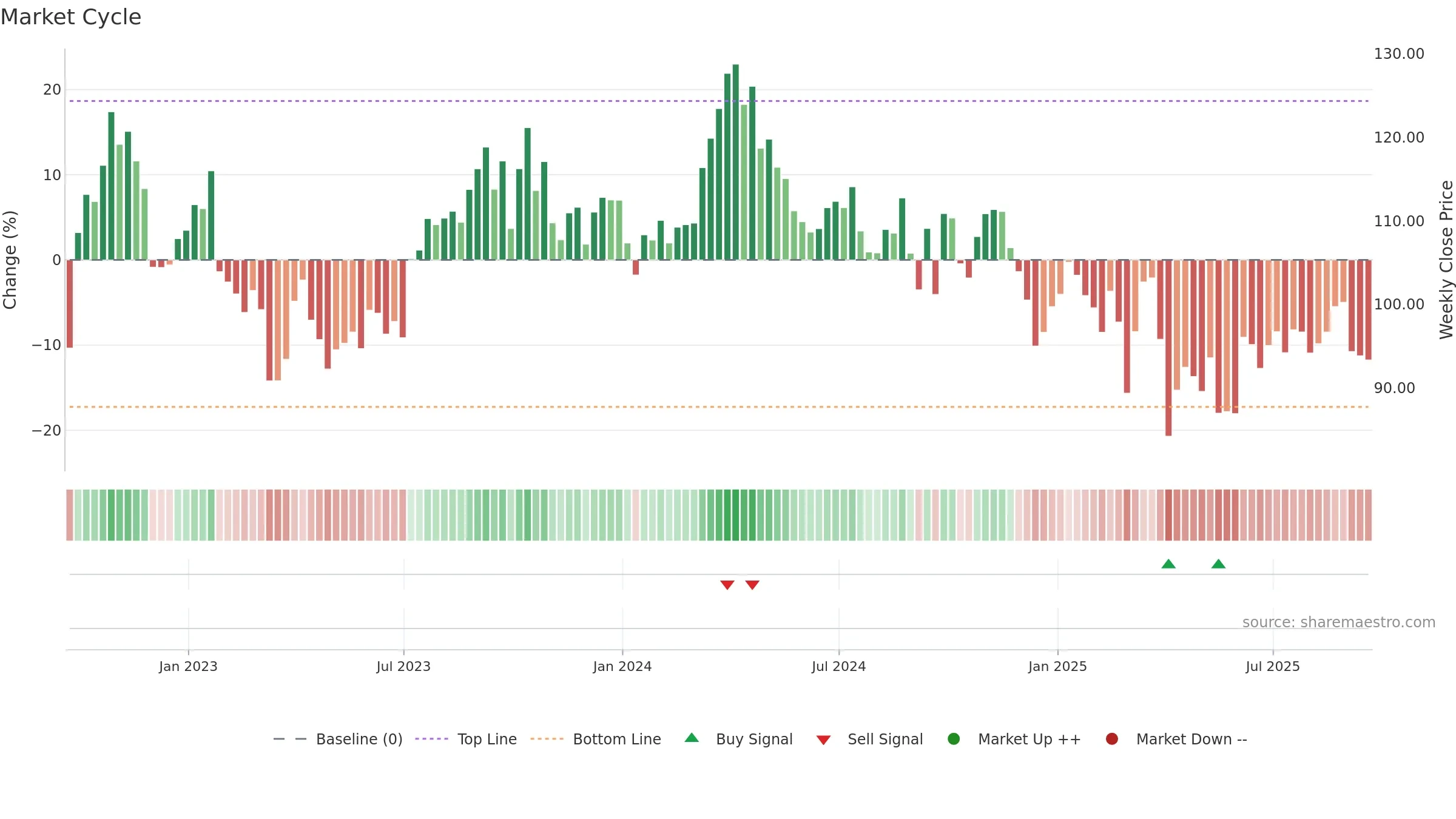Click the 100.00 price tick label

[x=1399, y=305]
